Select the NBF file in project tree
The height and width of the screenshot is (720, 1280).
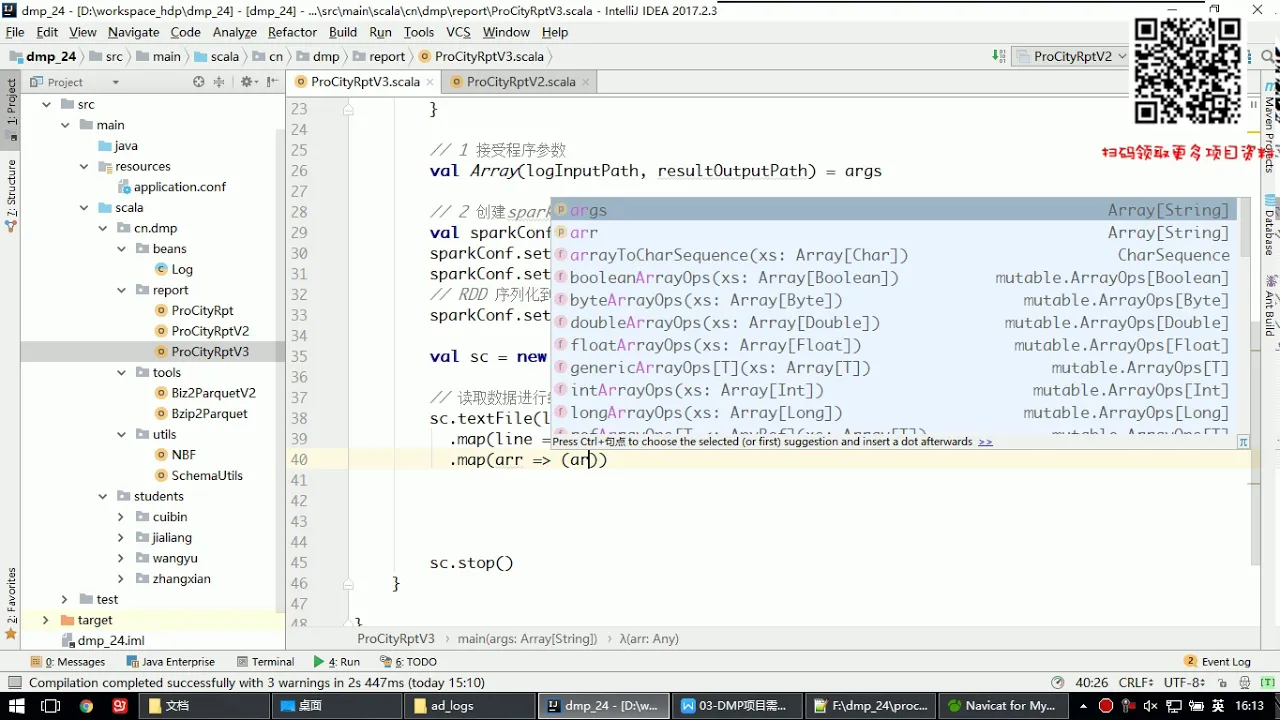coord(175,455)
